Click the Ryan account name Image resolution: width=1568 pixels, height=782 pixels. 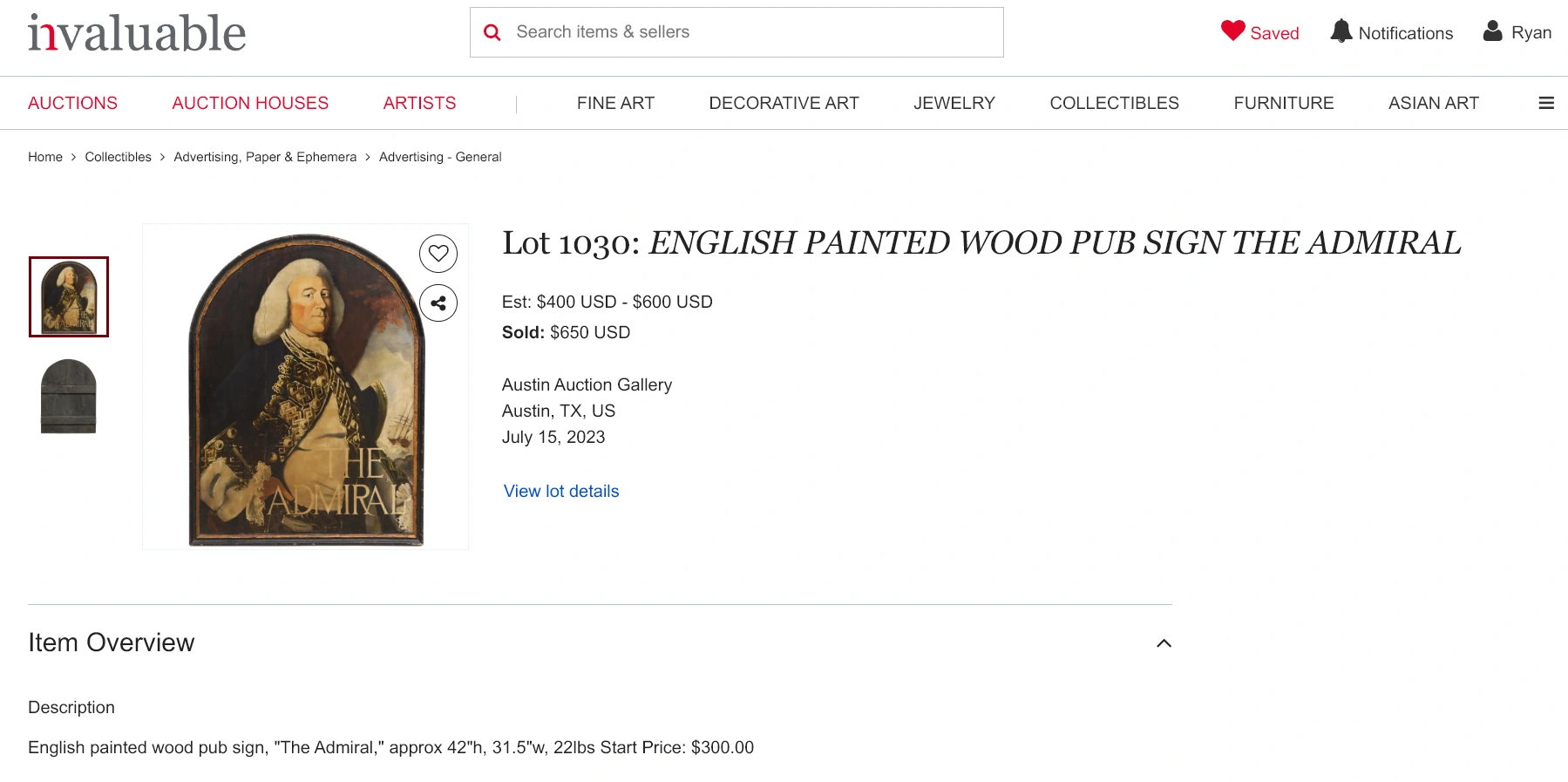click(1531, 32)
